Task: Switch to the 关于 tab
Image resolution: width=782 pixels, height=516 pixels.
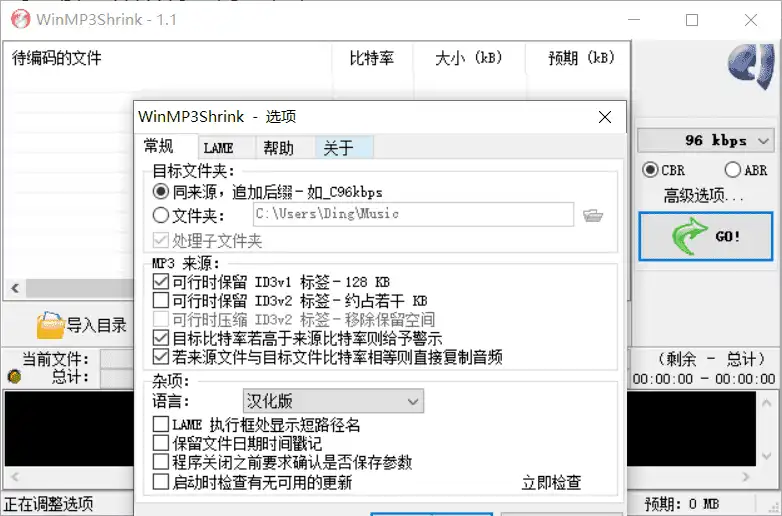Action: tap(344, 148)
